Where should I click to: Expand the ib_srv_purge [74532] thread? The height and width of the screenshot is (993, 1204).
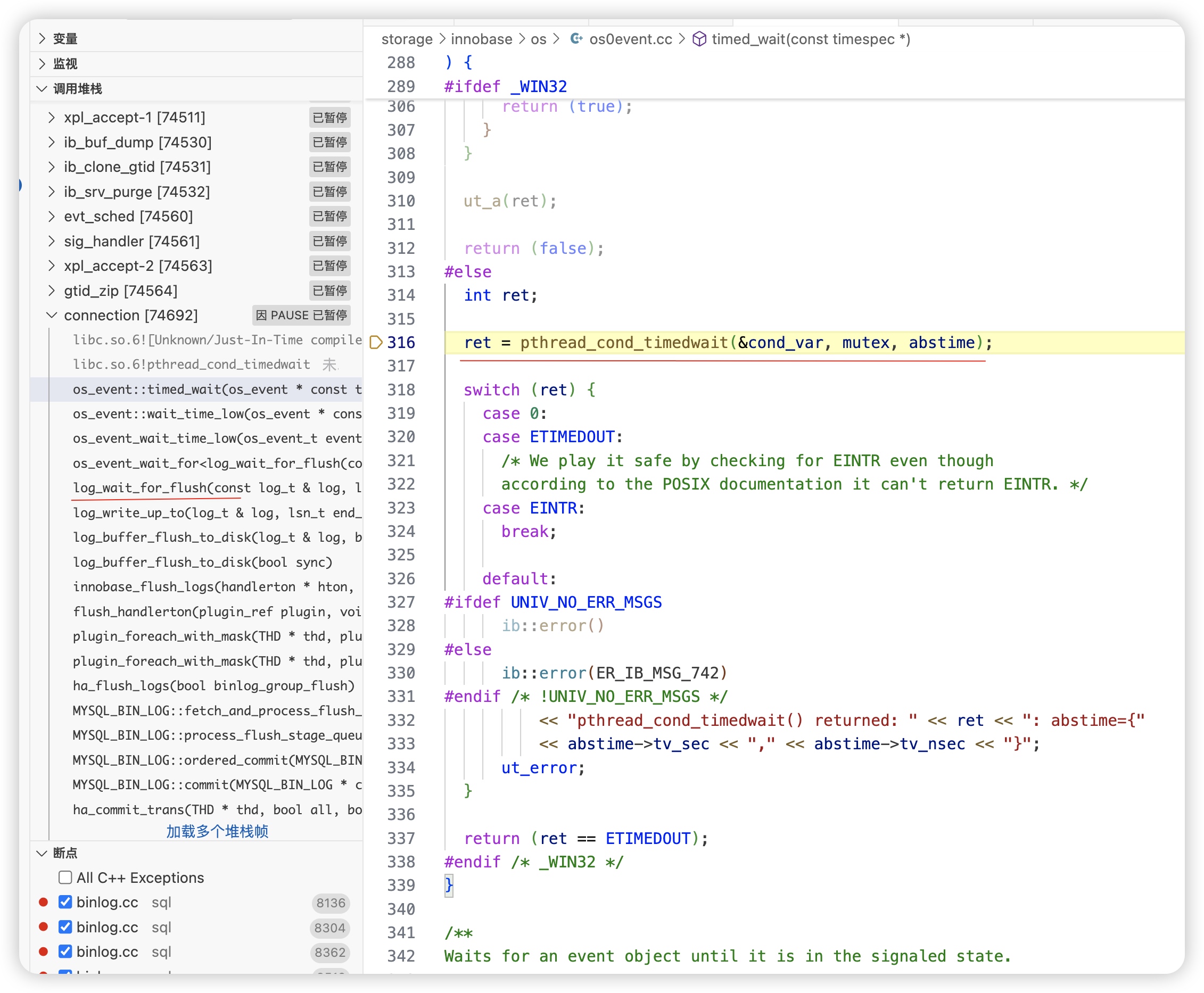pos(52,192)
